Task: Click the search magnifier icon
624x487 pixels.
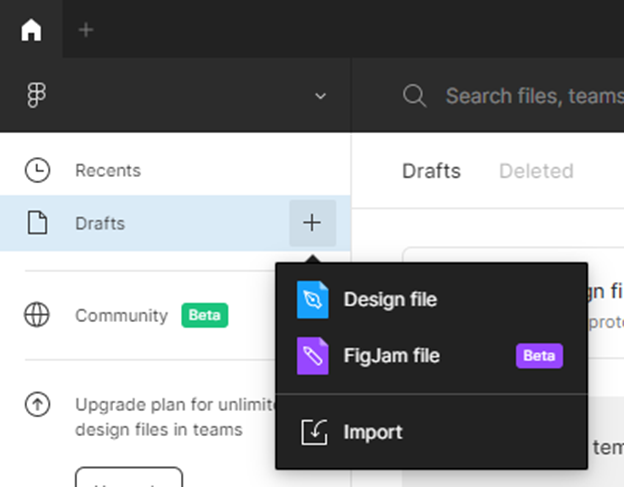Action: click(414, 96)
